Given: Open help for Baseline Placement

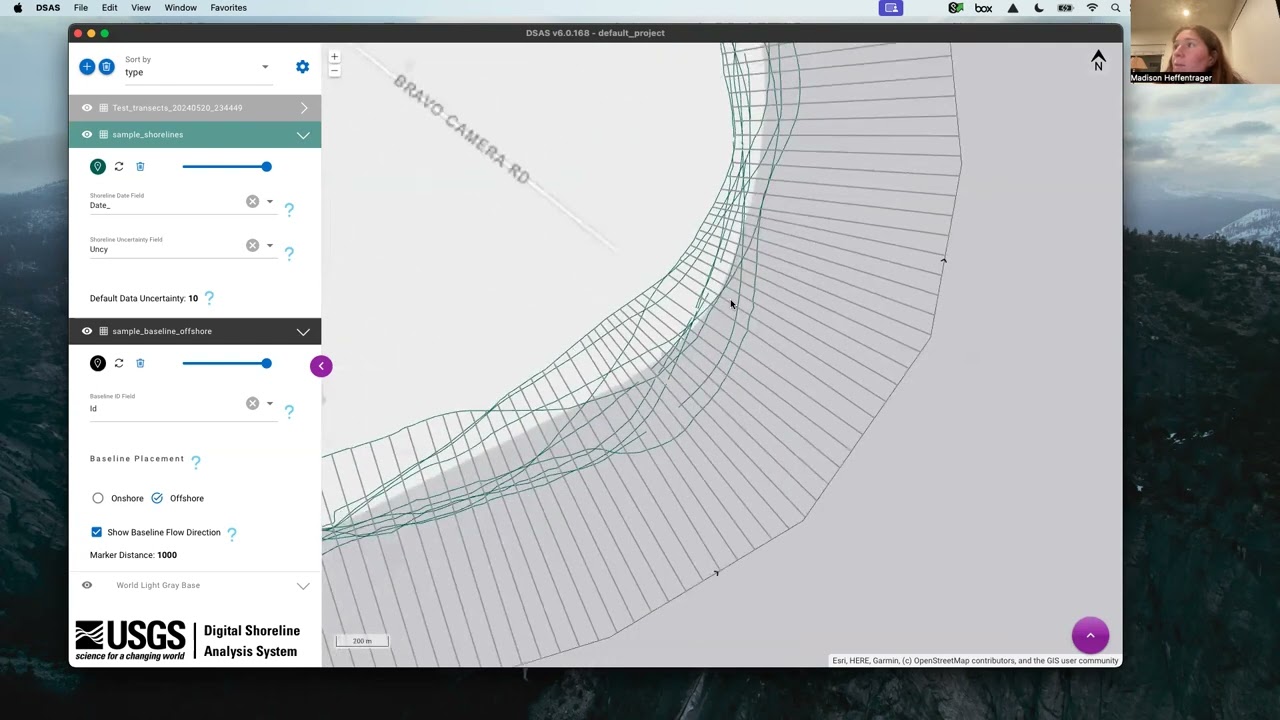Looking at the screenshot, I should coord(196,461).
